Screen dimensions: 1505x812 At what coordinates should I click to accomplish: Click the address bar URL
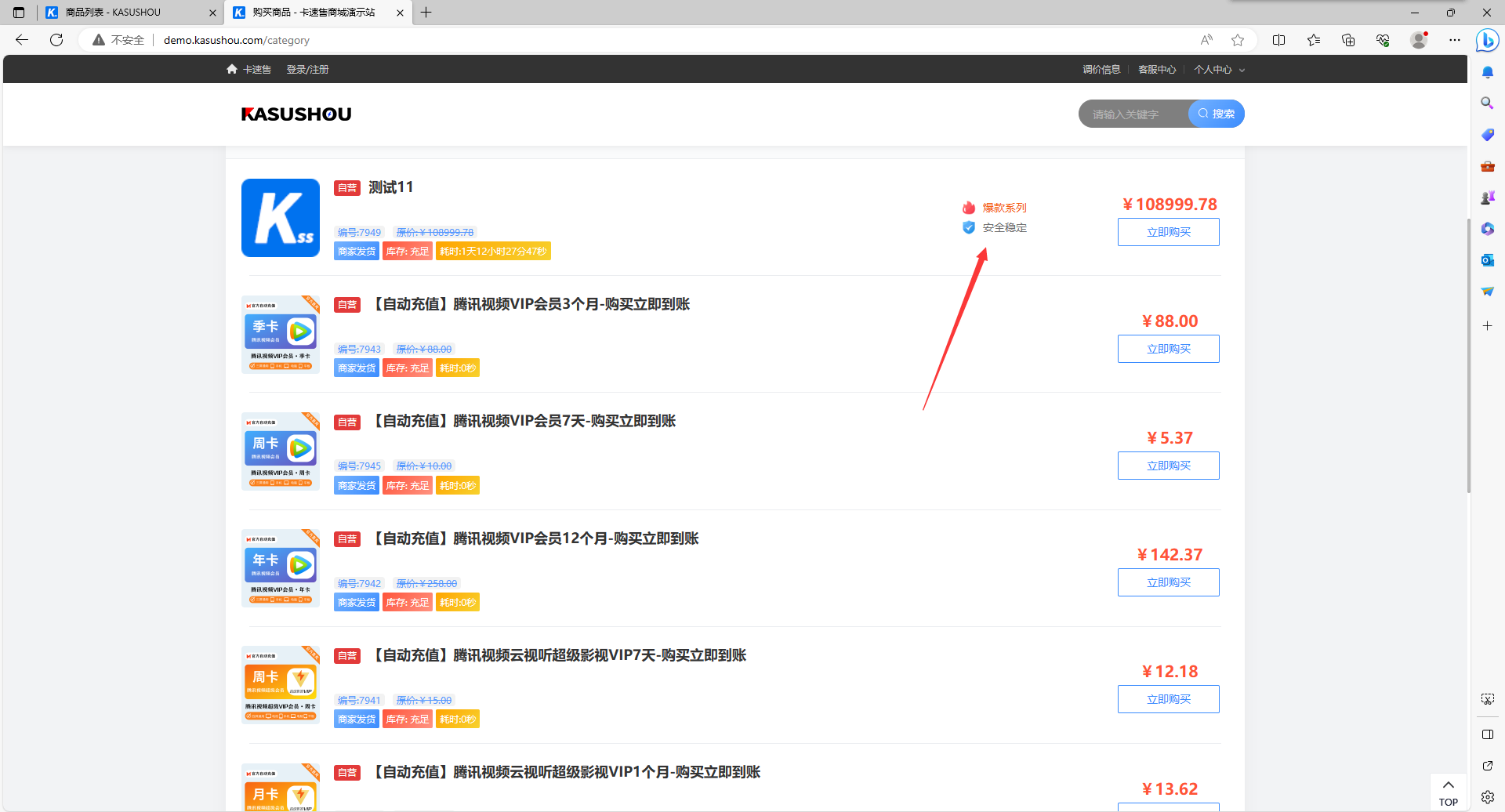point(236,40)
